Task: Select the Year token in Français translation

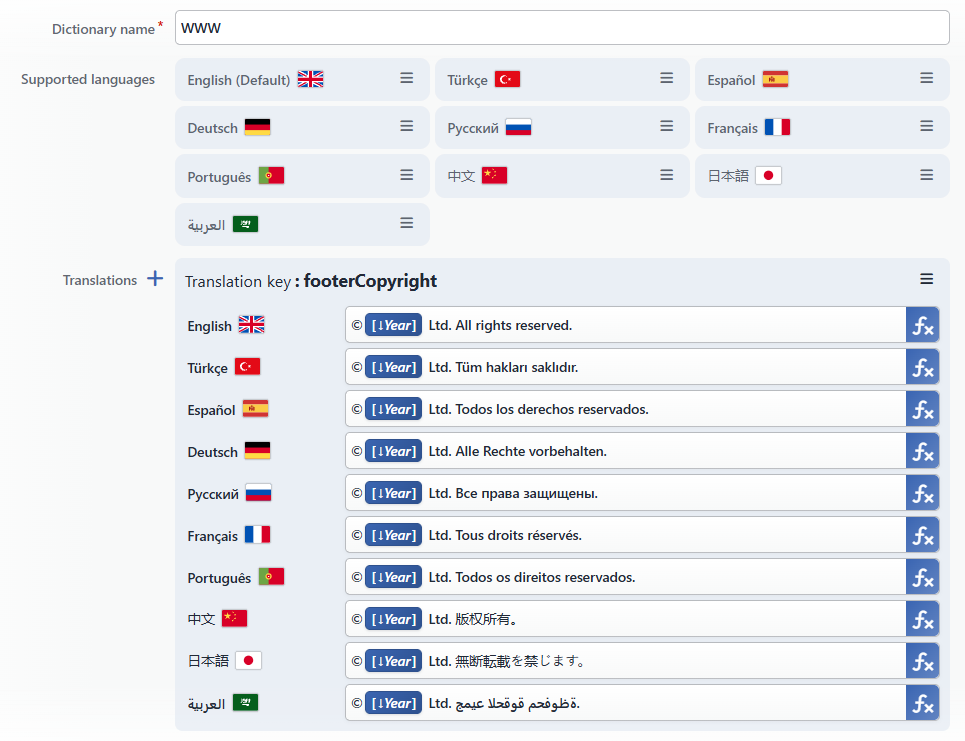Action: click(x=393, y=535)
